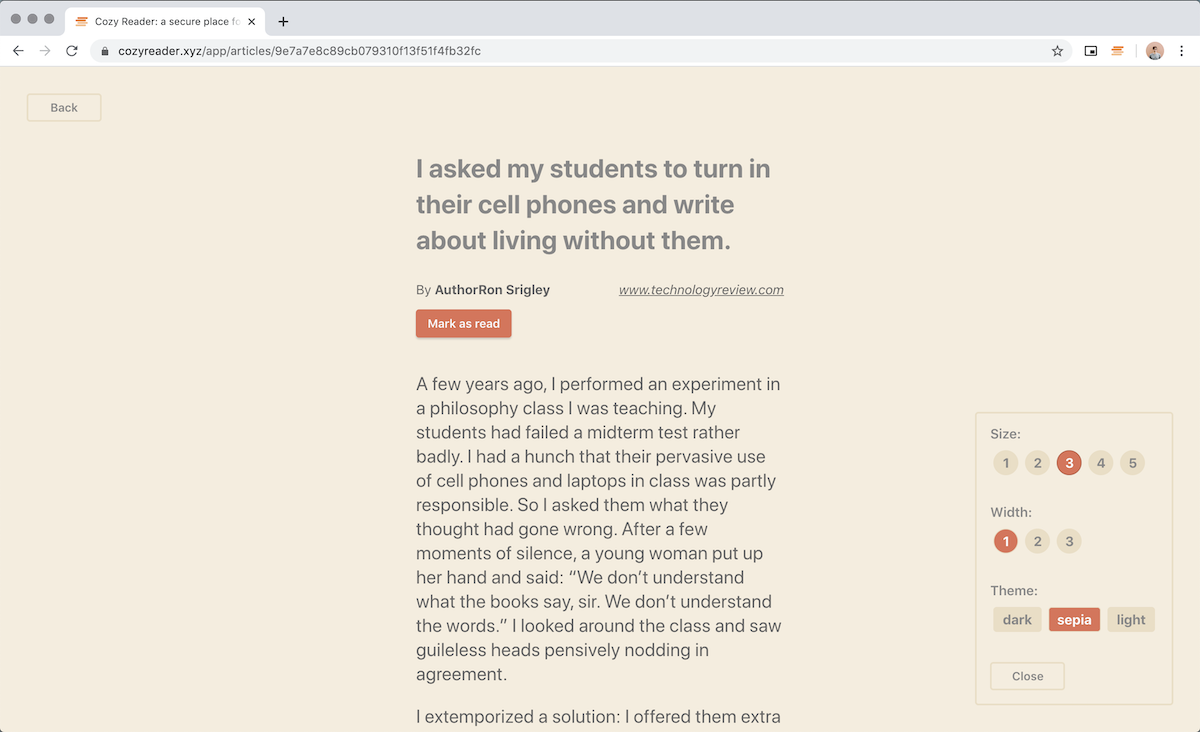Open a new tab with plus icon

[284, 21]
